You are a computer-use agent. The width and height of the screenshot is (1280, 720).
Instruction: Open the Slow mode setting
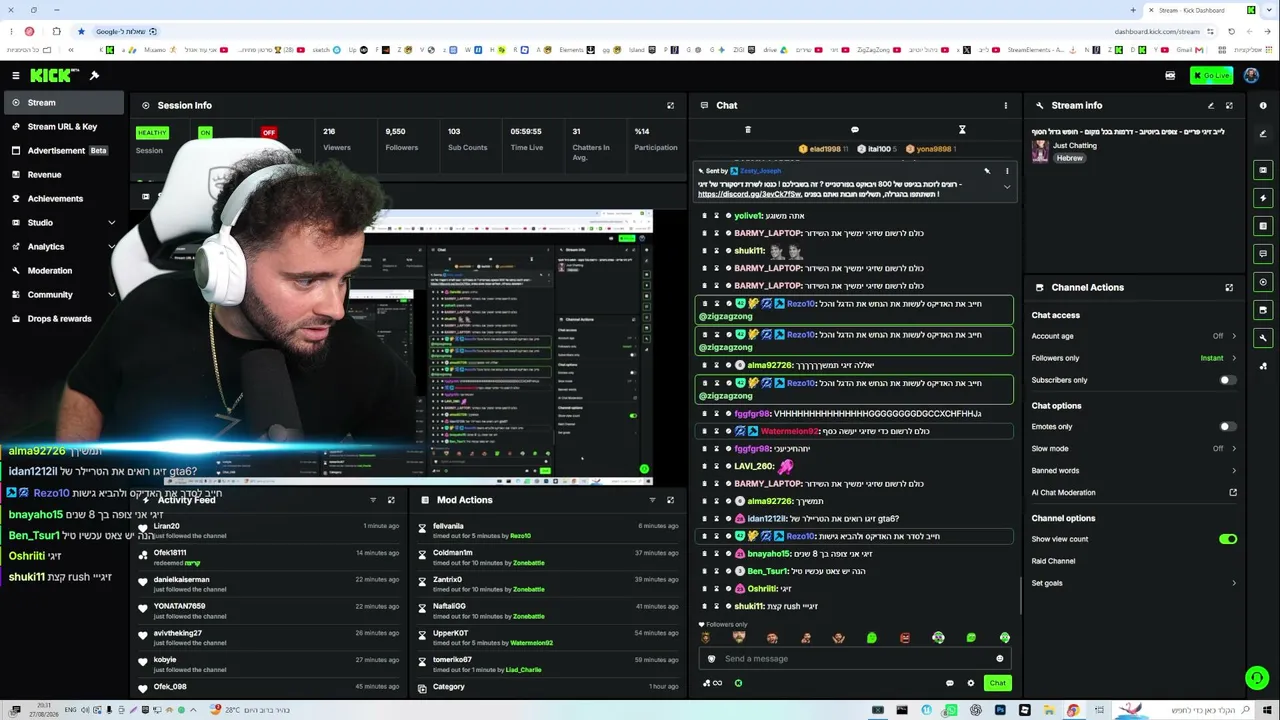pos(1134,449)
